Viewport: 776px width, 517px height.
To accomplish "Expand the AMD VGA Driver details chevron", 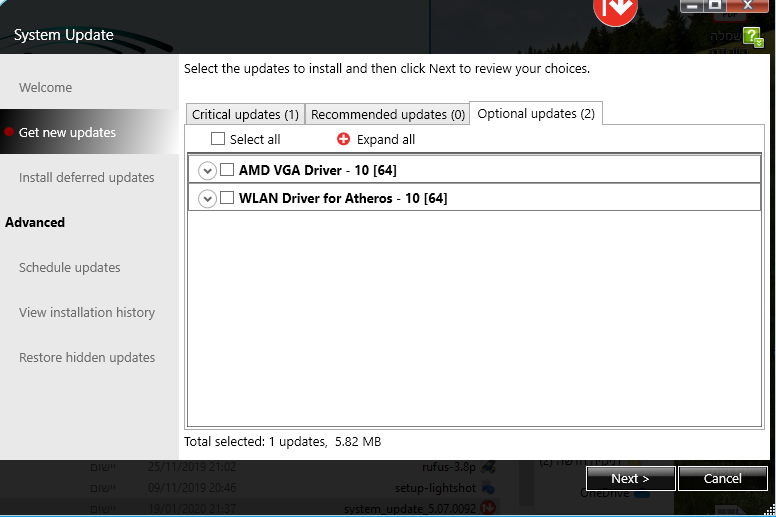I will pos(207,171).
